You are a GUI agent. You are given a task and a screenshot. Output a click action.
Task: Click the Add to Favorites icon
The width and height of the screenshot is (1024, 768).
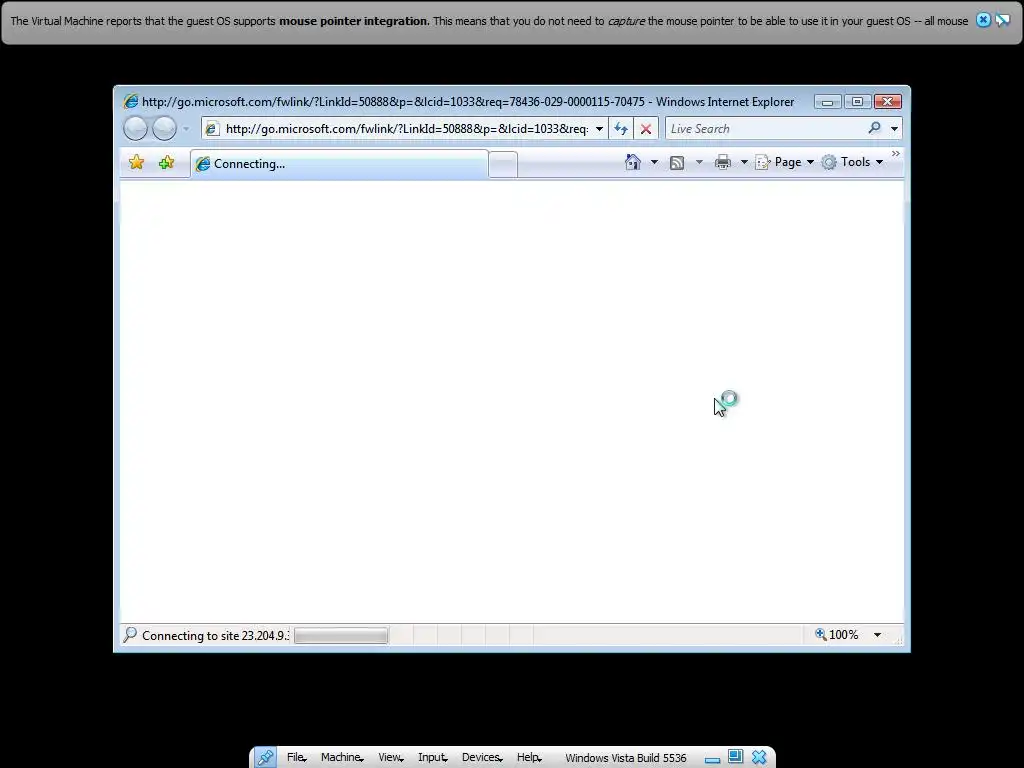(167, 162)
